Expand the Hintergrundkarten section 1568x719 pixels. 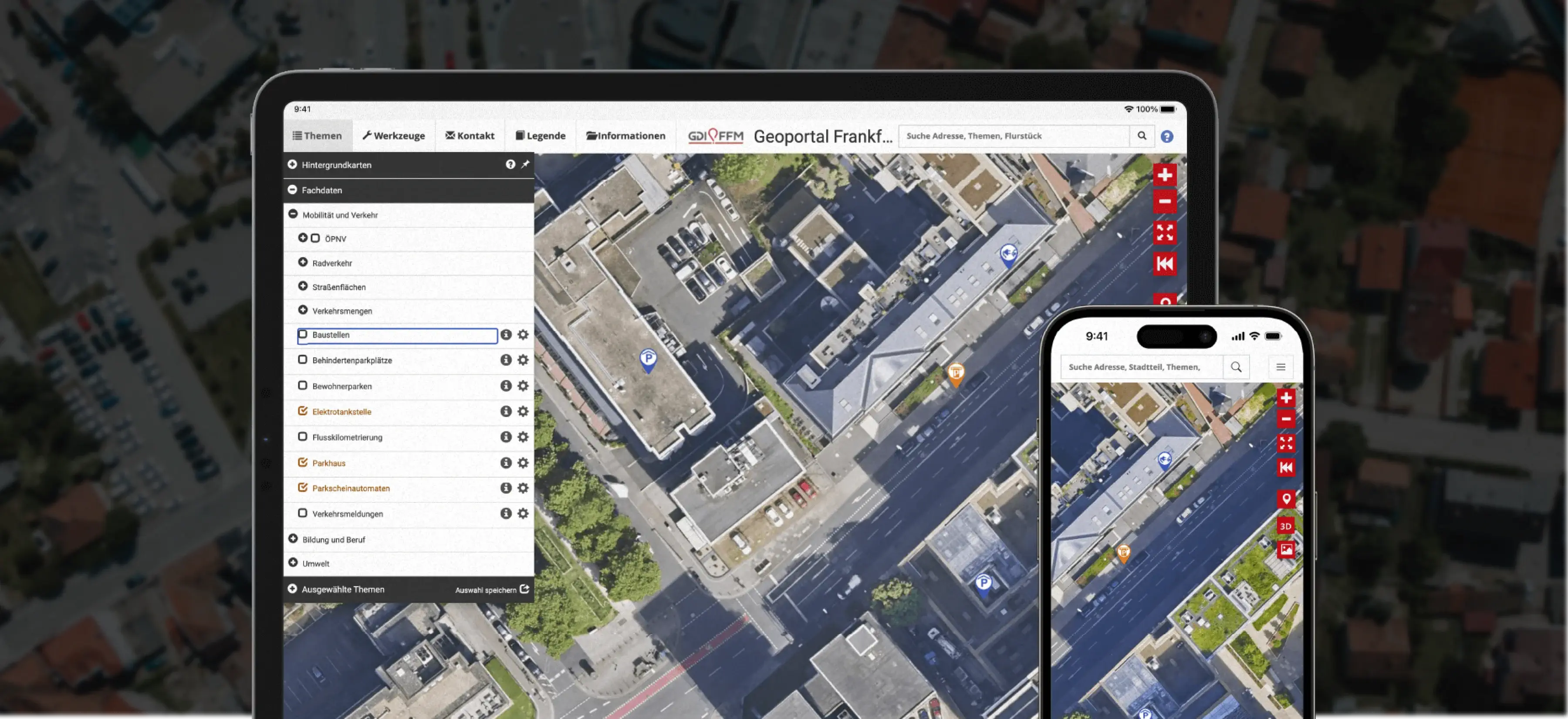[293, 165]
